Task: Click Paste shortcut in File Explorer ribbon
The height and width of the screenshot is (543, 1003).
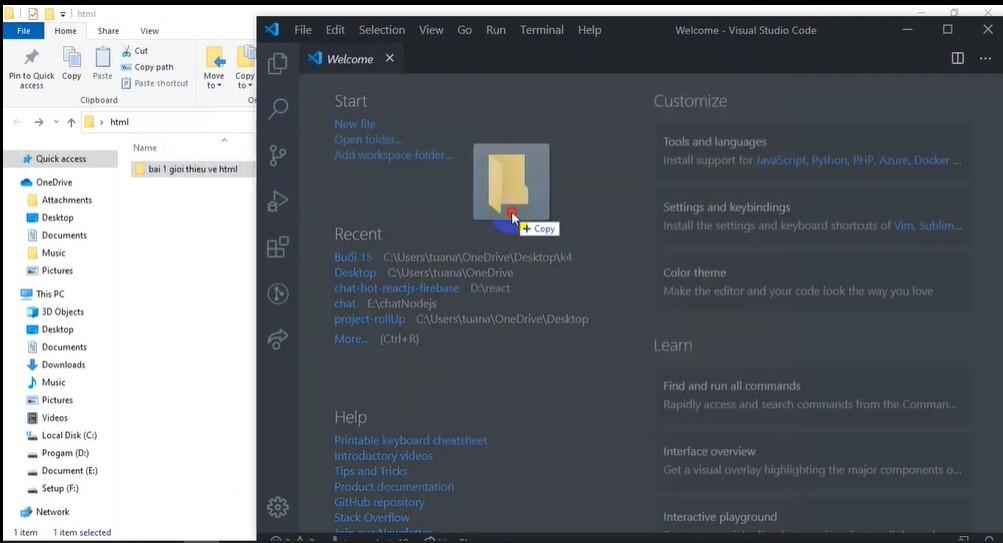Action: [155, 83]
